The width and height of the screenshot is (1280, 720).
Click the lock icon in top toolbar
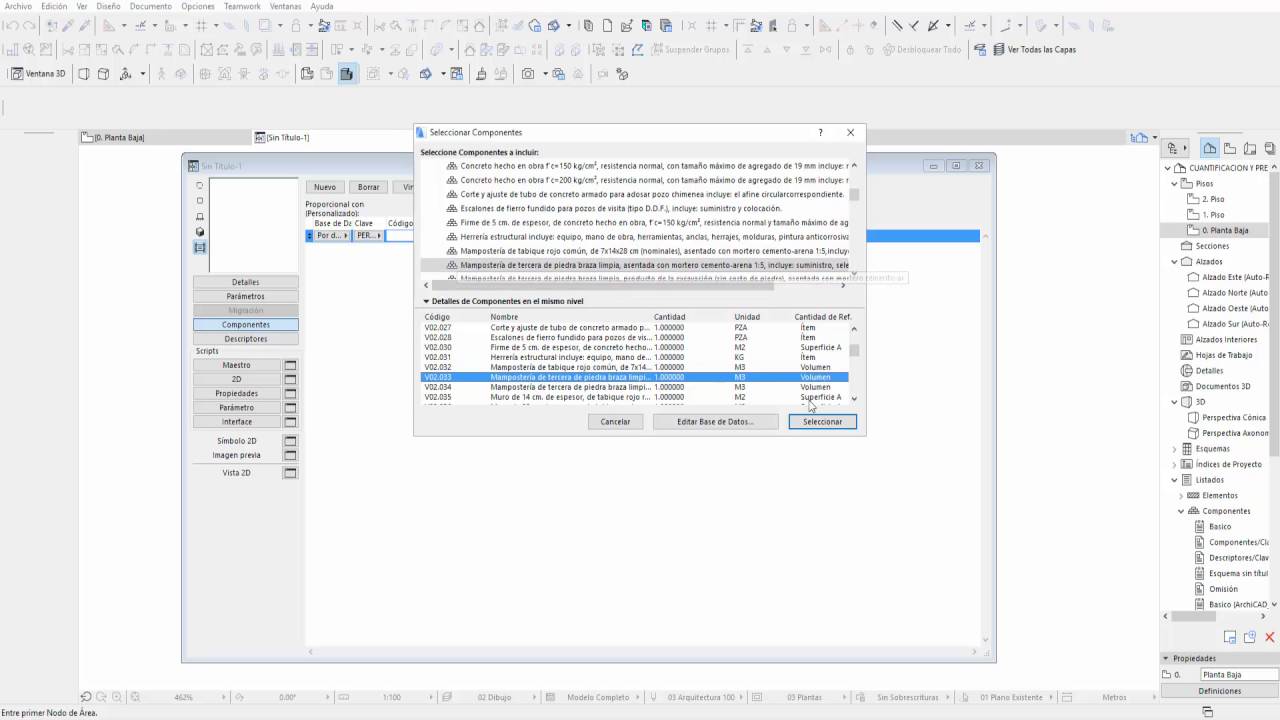coord(296,25)
